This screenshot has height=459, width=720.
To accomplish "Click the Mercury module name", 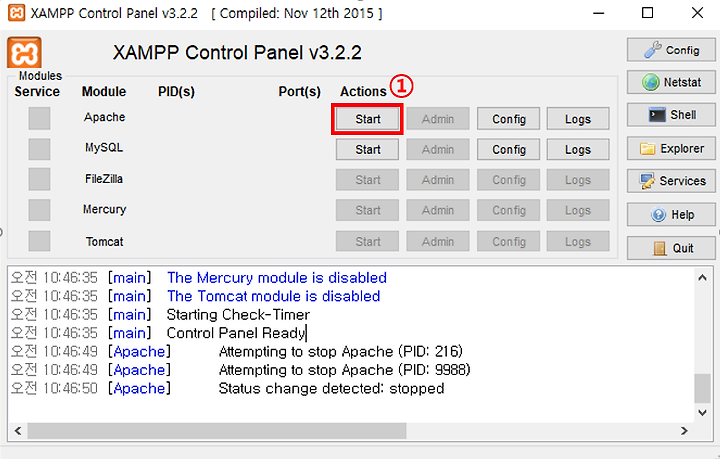I will coord(104,209).
